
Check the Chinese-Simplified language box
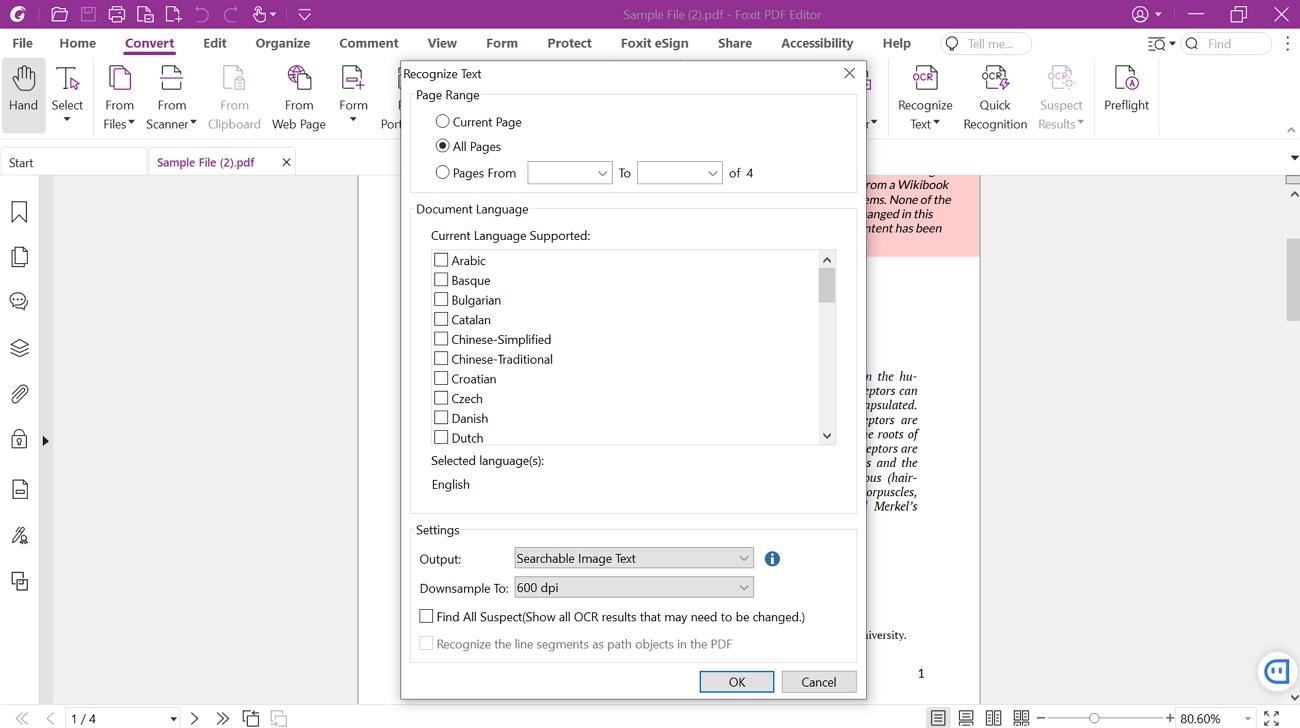click(x=441, y=339)
